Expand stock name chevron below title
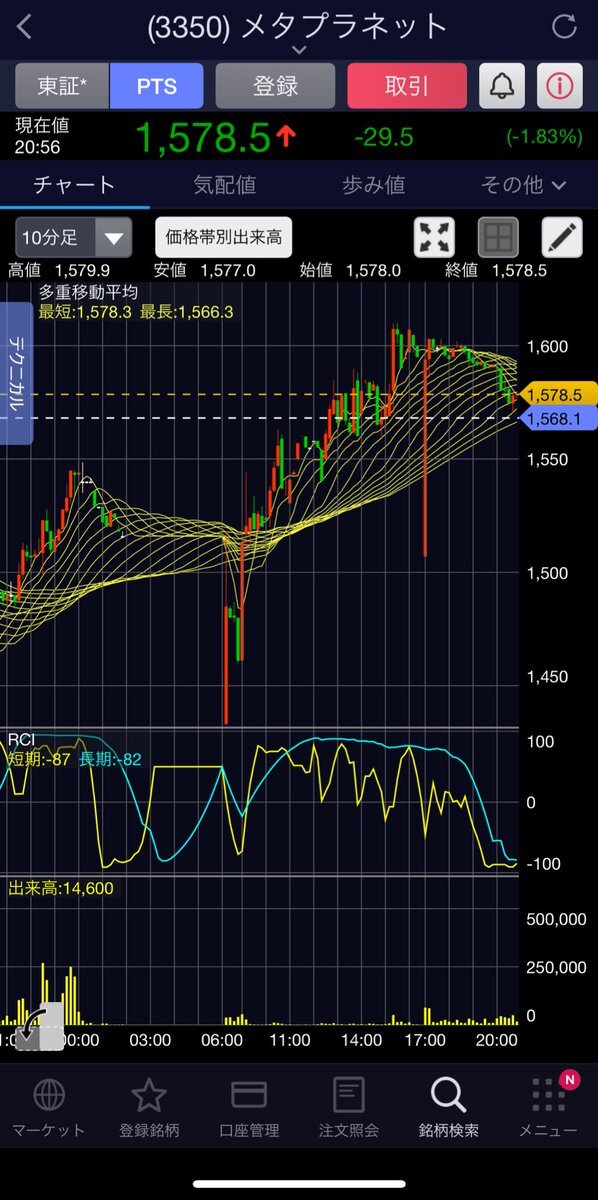The image size is (598, 1200). pyautogui.click(x=298, y=48)
